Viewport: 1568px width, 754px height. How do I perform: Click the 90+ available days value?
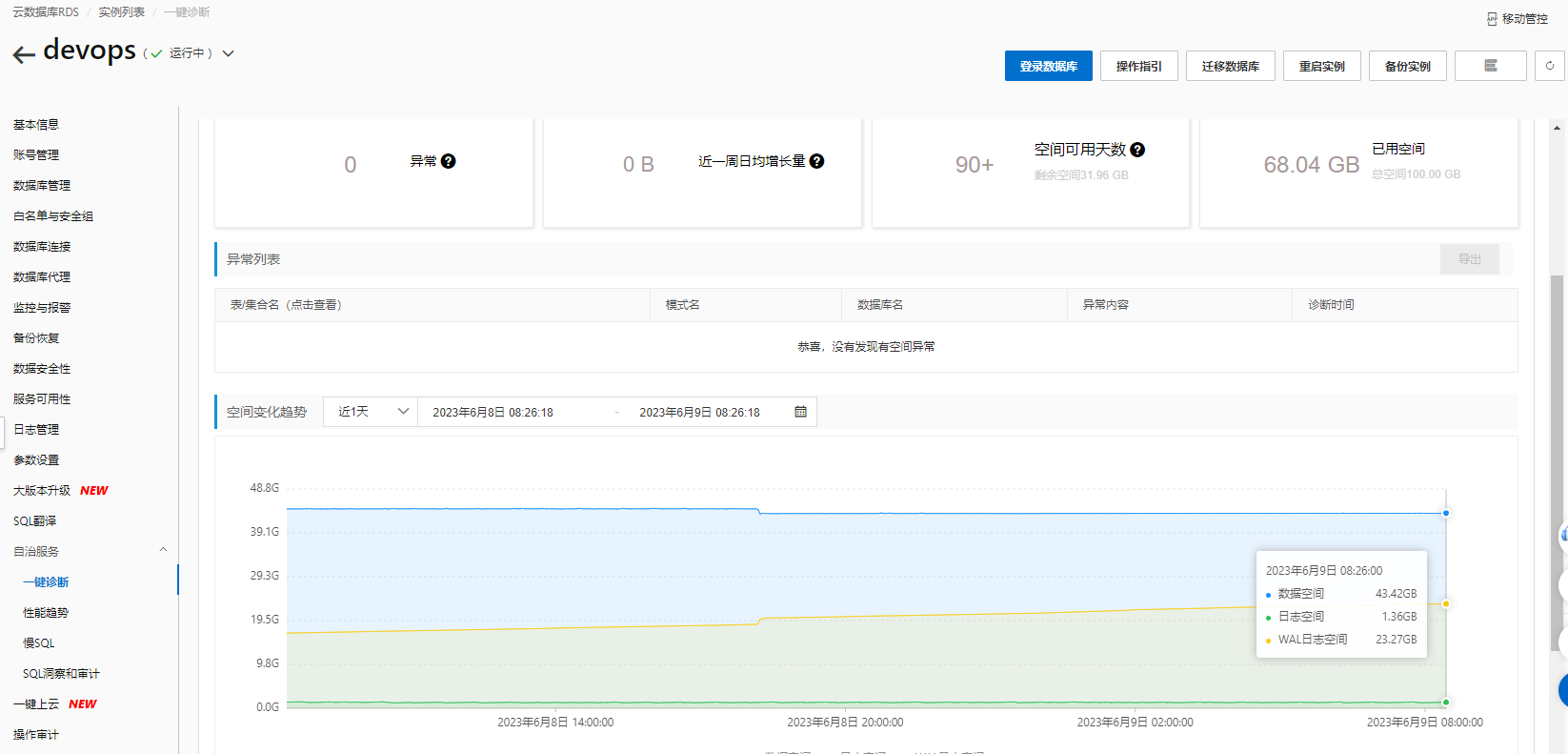(x=975, y=165)
